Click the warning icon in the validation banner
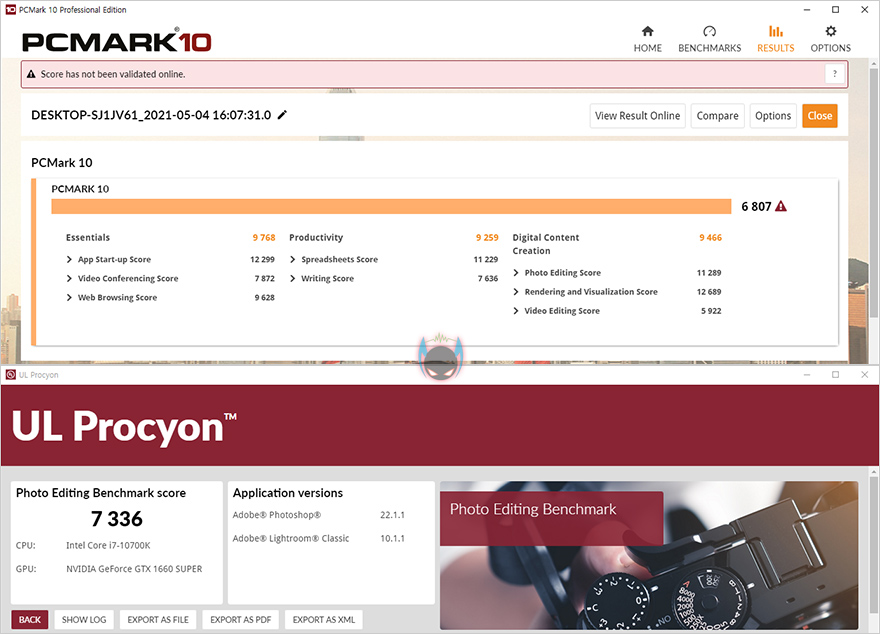This screenshot has height=634, width=880. [x=31, y=74]
